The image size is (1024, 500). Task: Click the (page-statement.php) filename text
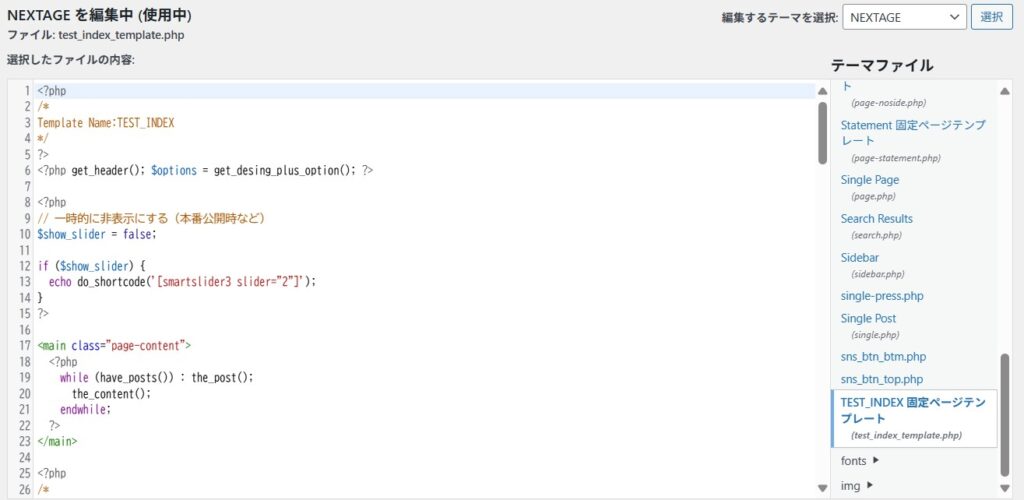[896, 158]
